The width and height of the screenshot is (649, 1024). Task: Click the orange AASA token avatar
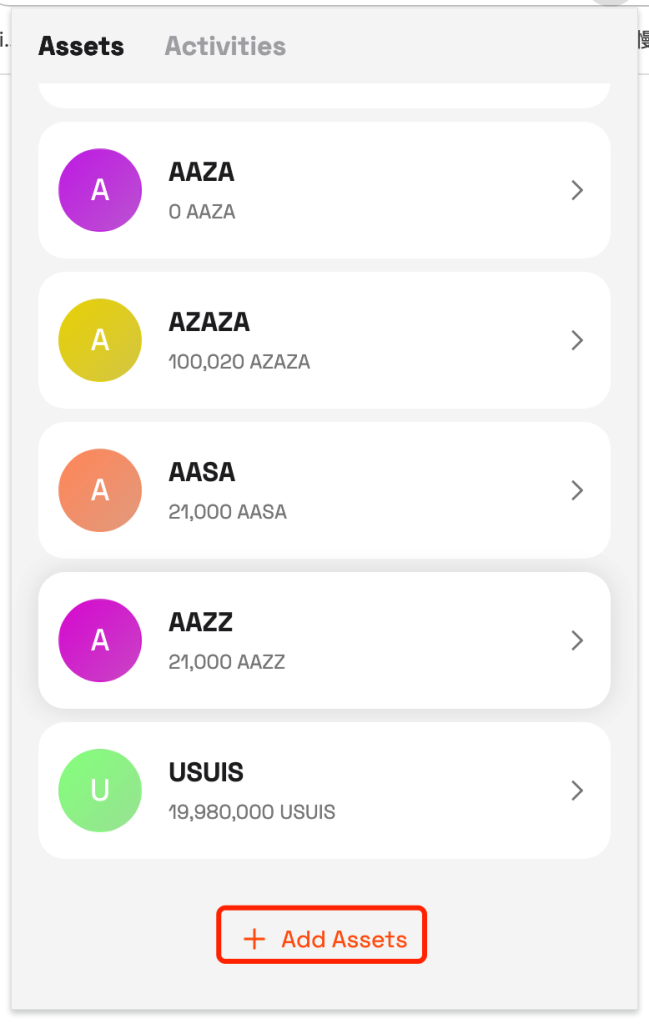coord(100,490)
